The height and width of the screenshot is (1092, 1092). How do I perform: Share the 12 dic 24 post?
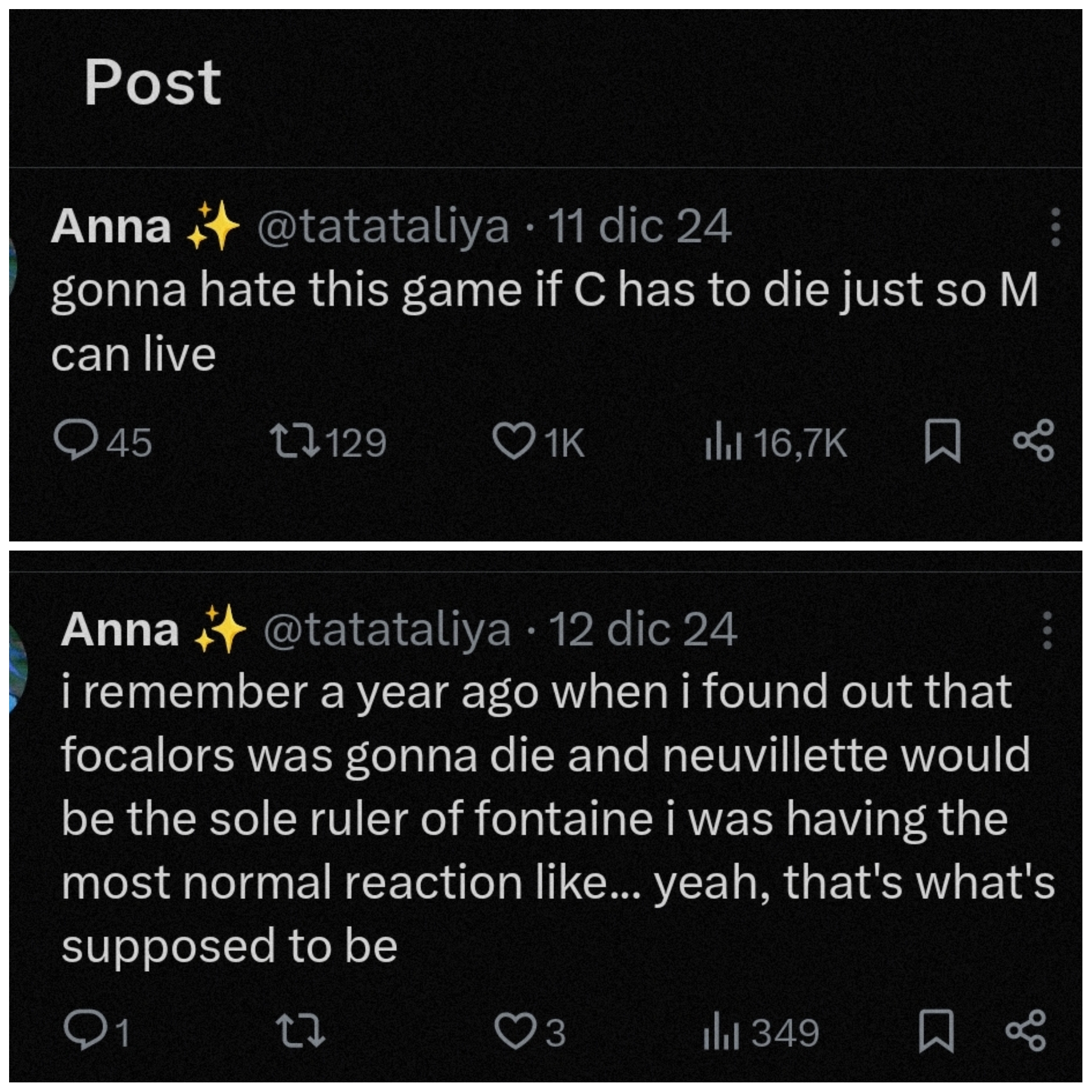[x=1026, y=1030]
